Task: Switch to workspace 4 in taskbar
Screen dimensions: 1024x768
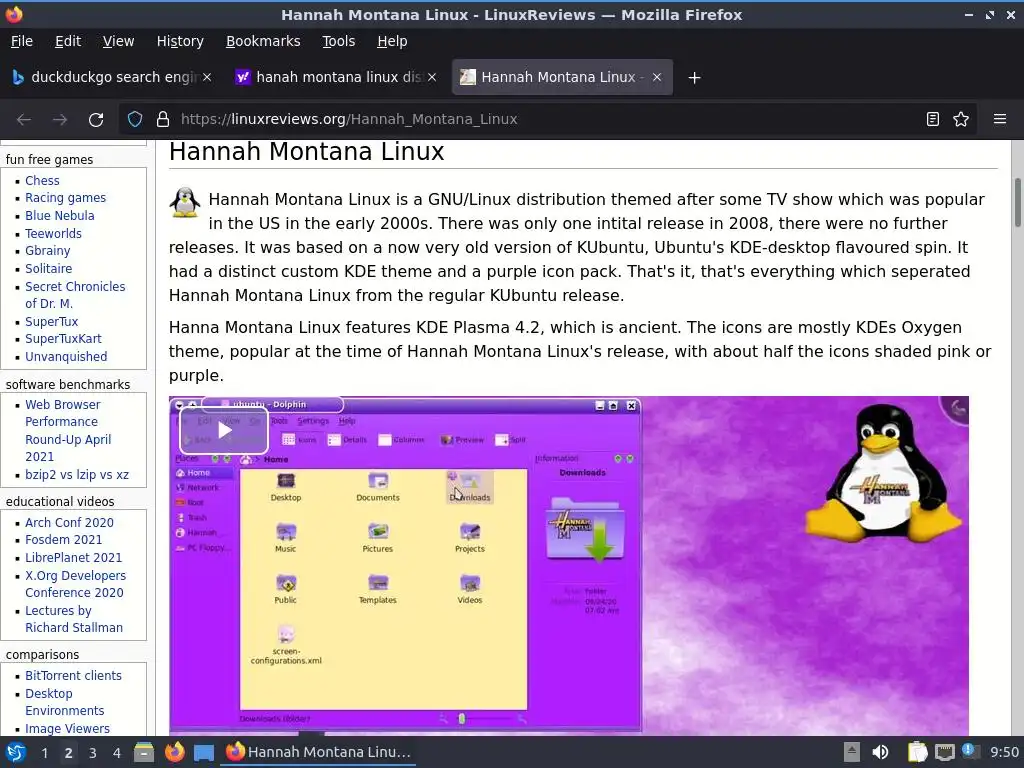Action: coord(117,753)
